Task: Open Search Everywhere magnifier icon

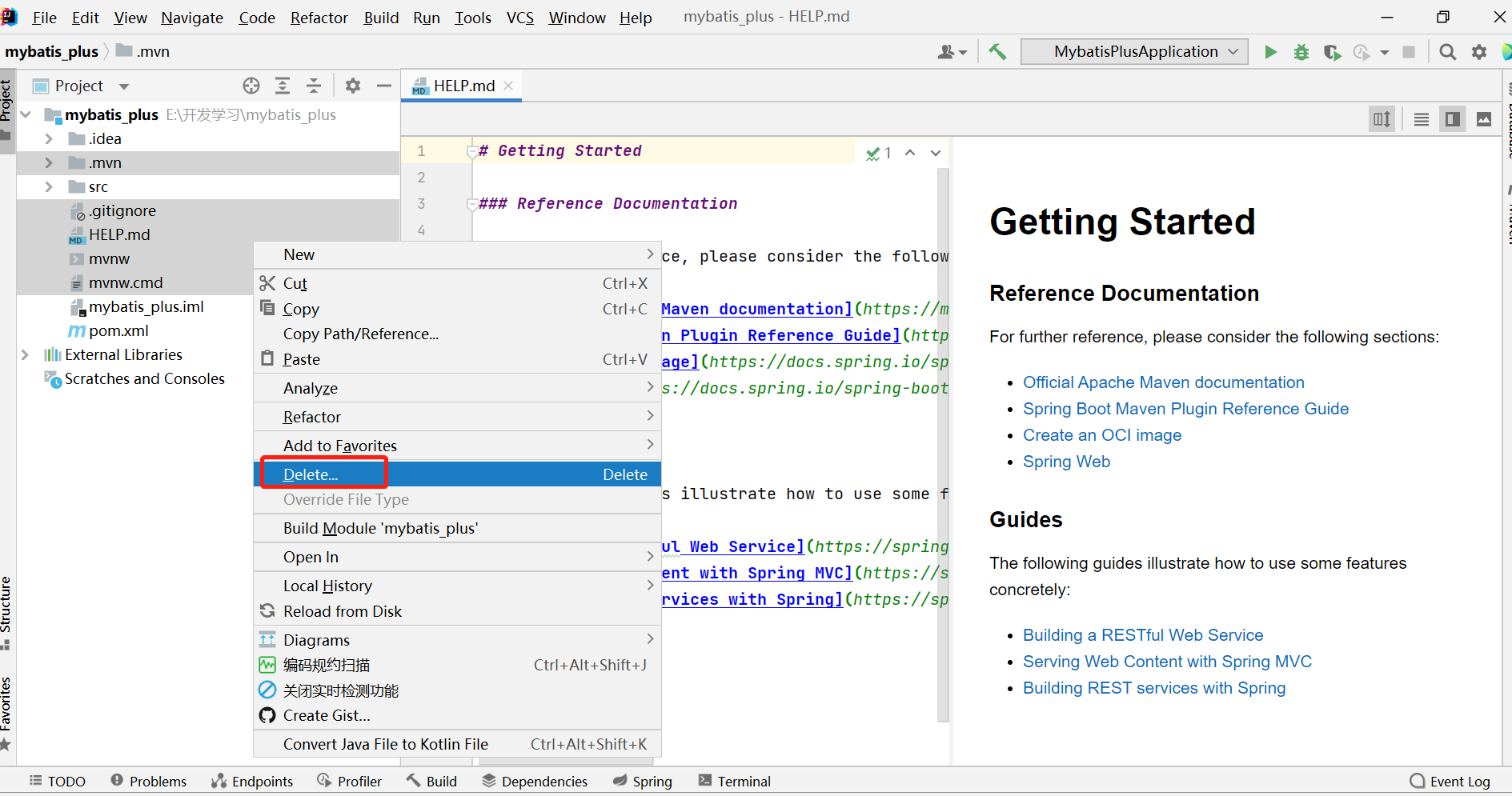Action: [x=1447, y=52]
